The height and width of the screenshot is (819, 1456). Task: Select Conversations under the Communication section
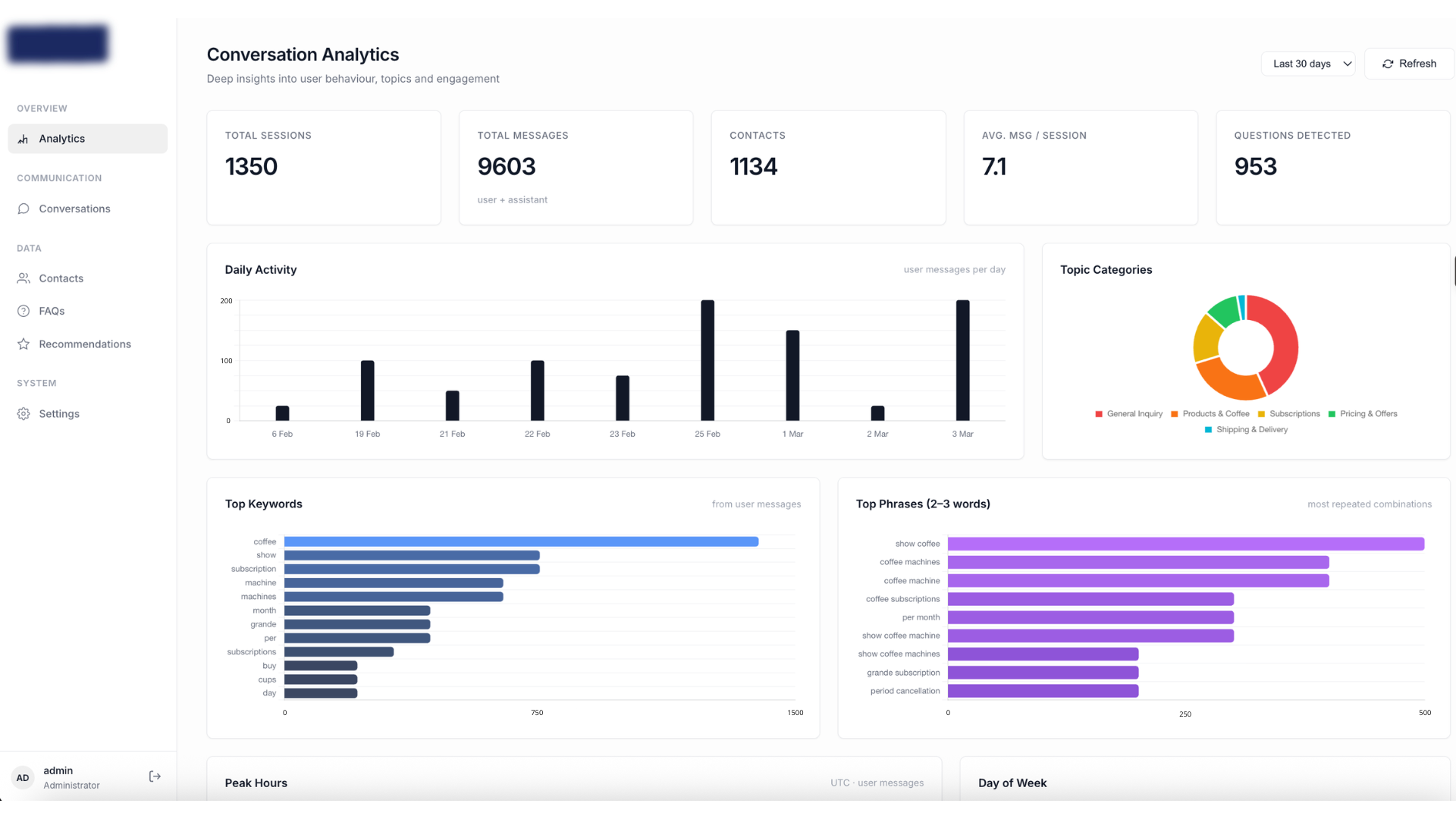click(74, 209)
